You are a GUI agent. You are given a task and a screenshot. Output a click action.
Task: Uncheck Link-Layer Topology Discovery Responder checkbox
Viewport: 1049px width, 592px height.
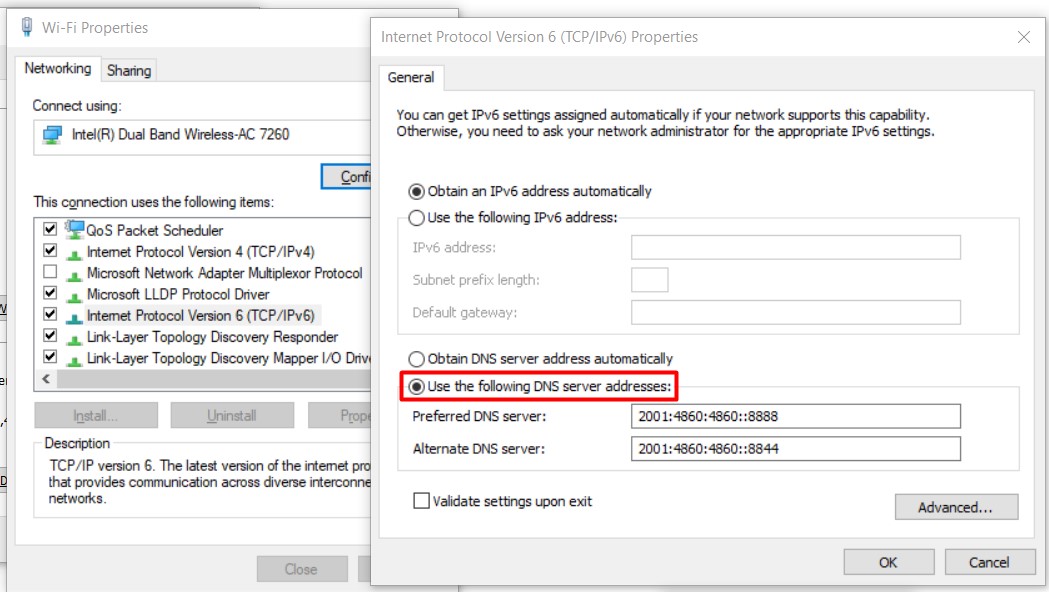click(50, 335)
